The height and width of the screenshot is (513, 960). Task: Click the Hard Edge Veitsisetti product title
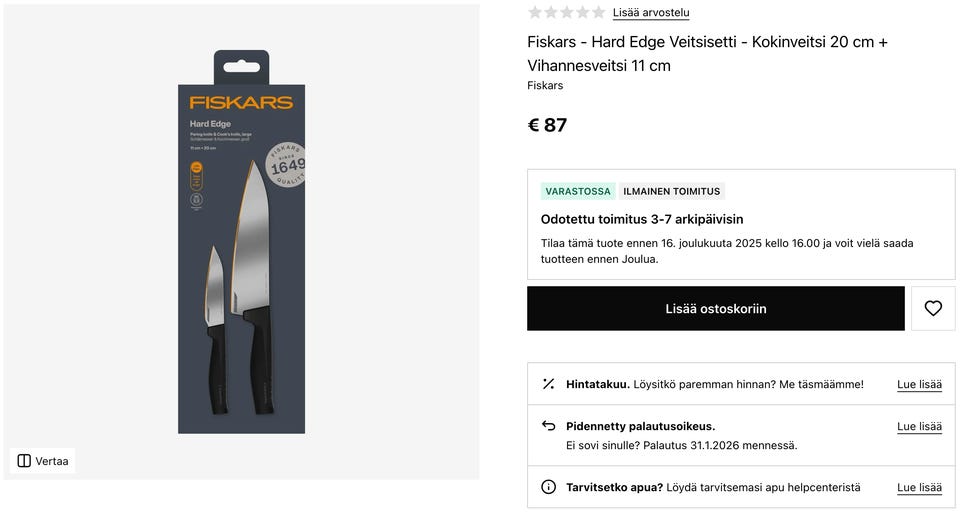coord(707,53)
